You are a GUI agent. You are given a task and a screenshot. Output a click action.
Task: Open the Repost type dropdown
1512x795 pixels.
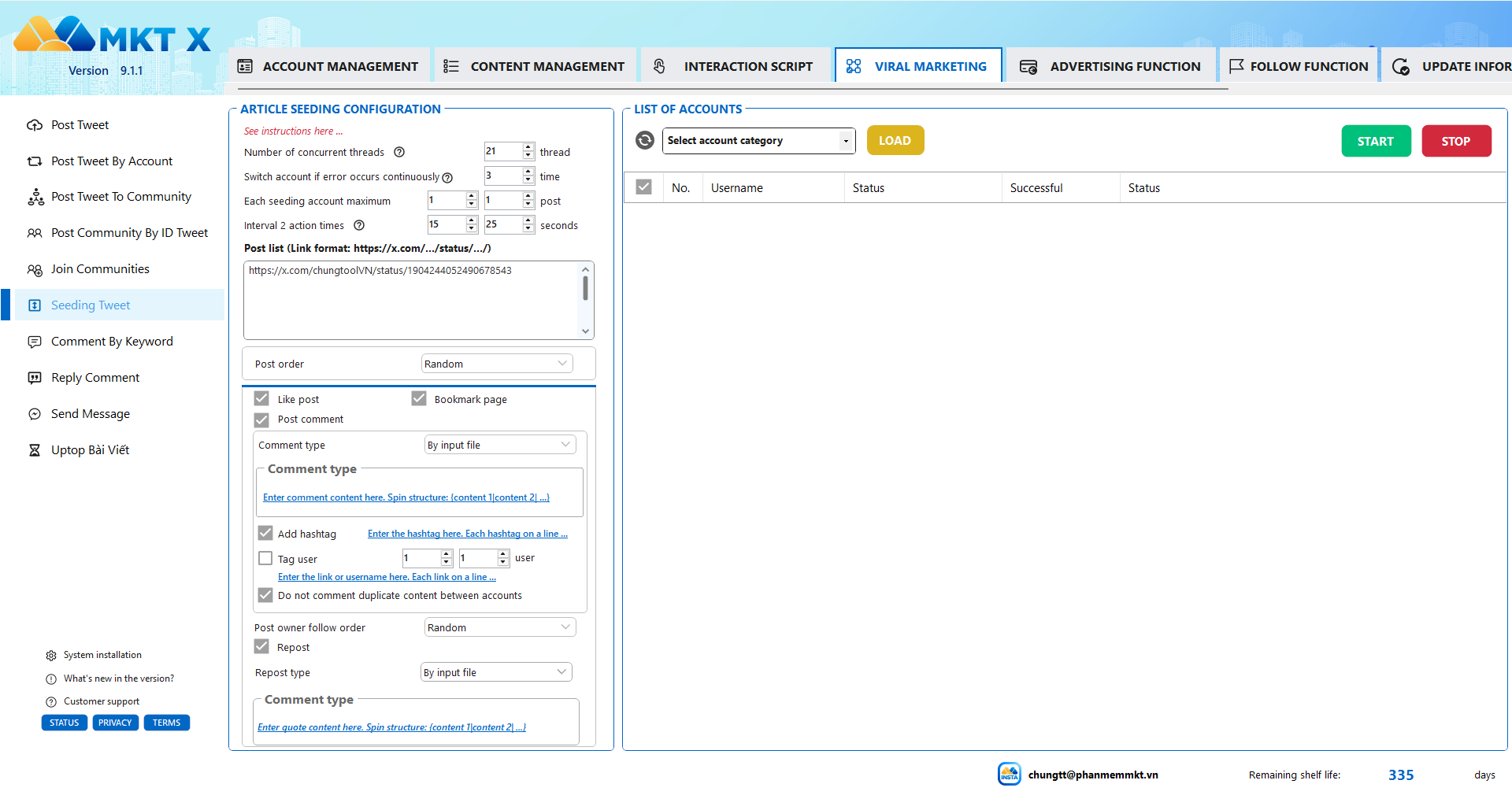coord(496,672)
